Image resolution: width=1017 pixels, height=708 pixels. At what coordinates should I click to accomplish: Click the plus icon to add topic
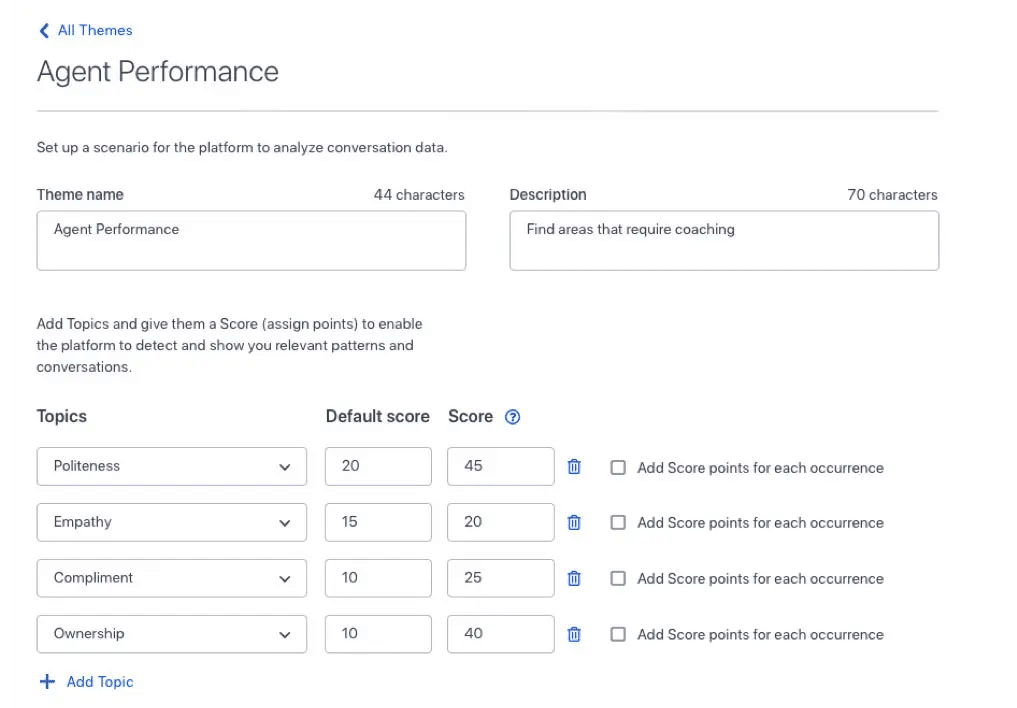(47, 682)
